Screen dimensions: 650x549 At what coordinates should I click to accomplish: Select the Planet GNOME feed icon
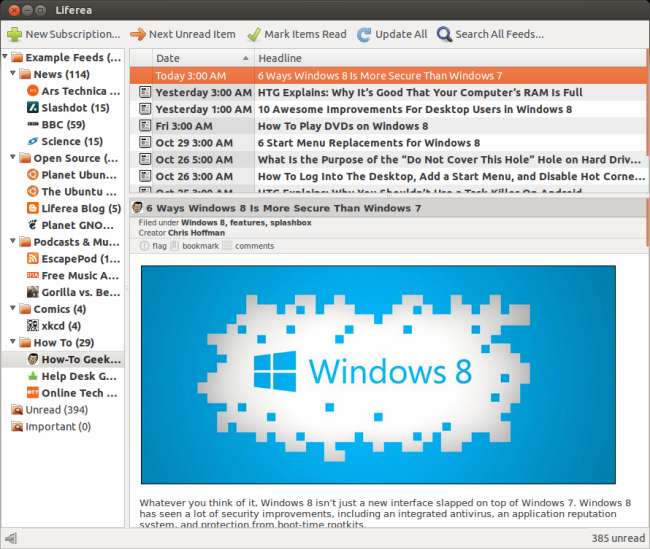click(32, 225)
